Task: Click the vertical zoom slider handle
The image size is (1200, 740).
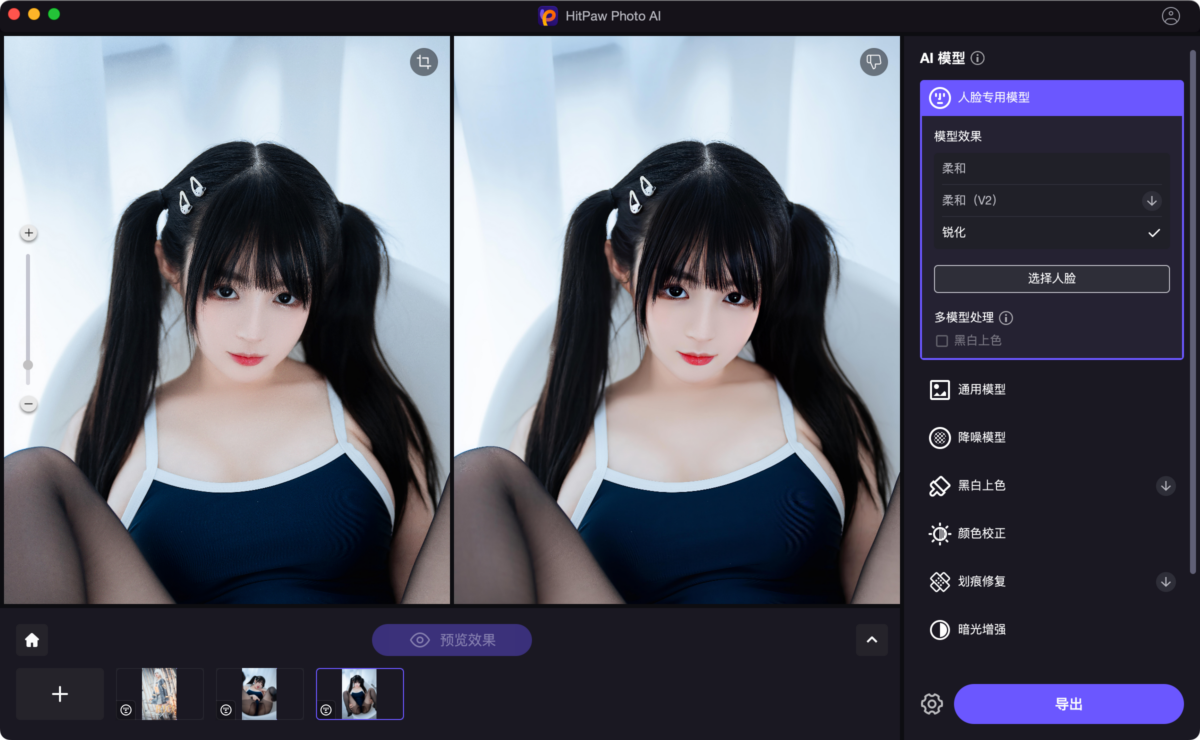Action: tap(28, 365)
